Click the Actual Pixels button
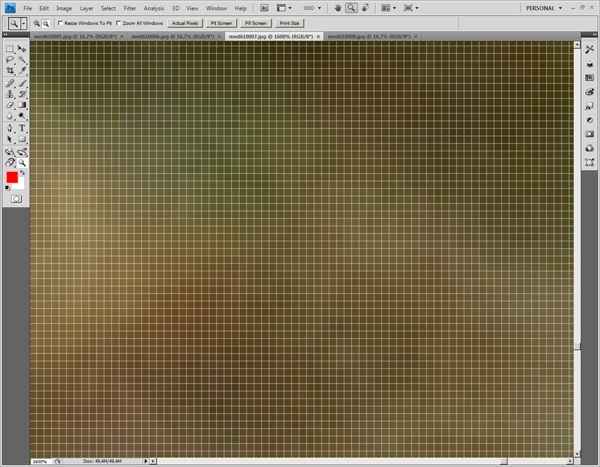Viewport: 600px width, 467px height. (185, 22)
